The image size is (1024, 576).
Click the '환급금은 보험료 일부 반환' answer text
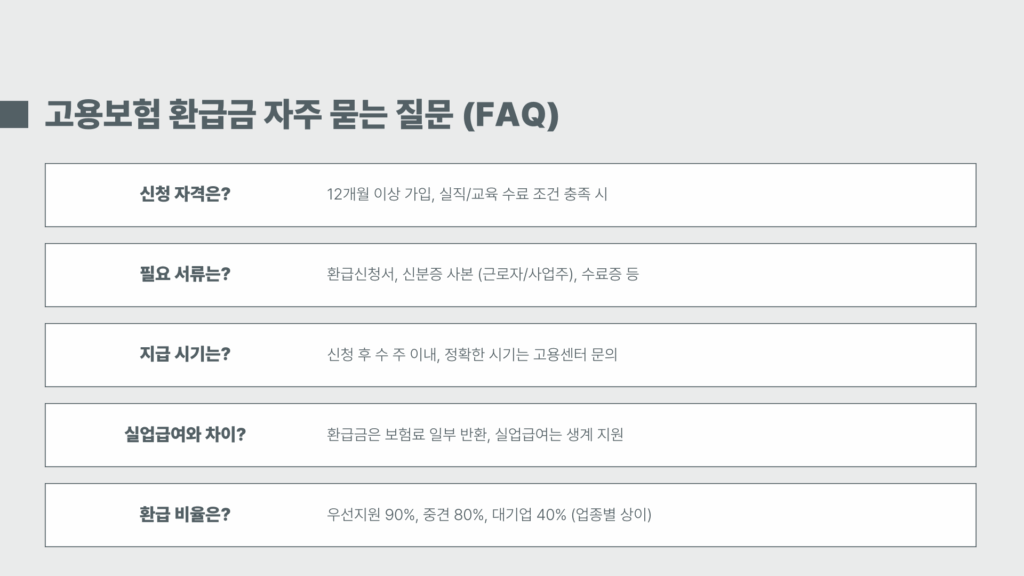point(408,434)
